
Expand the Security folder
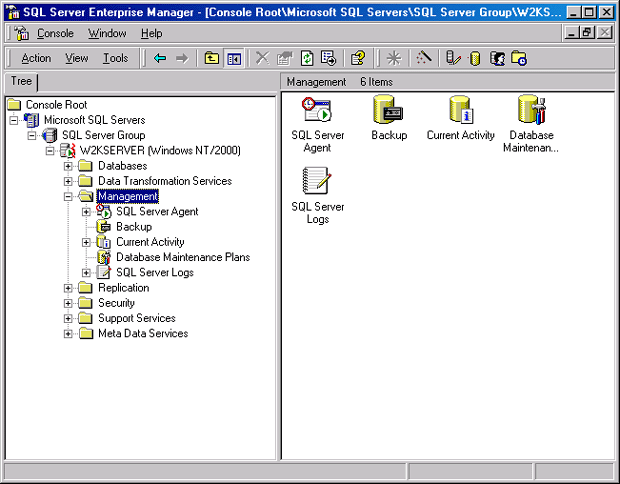coord(68,303)
